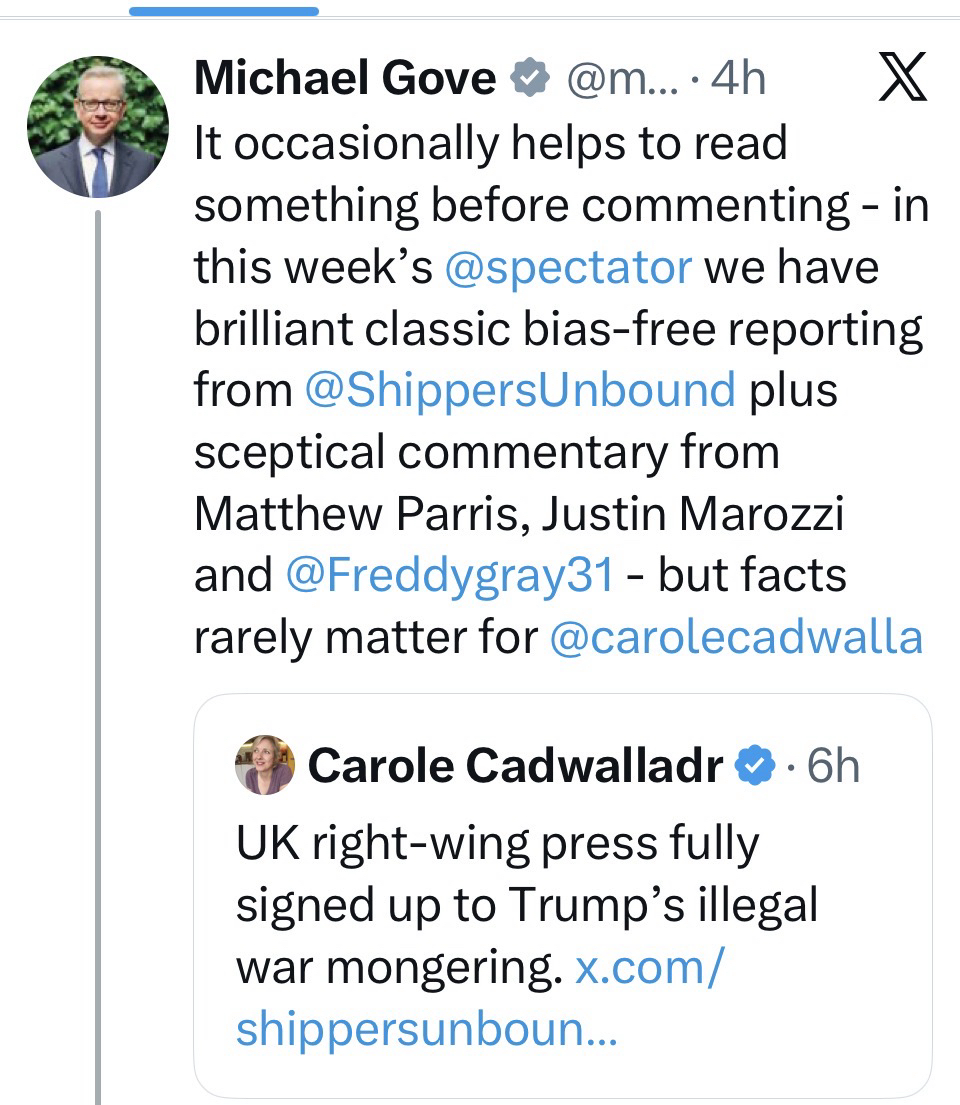
Task: Follow the @spectator mention
Action: (x=567, y=267)
